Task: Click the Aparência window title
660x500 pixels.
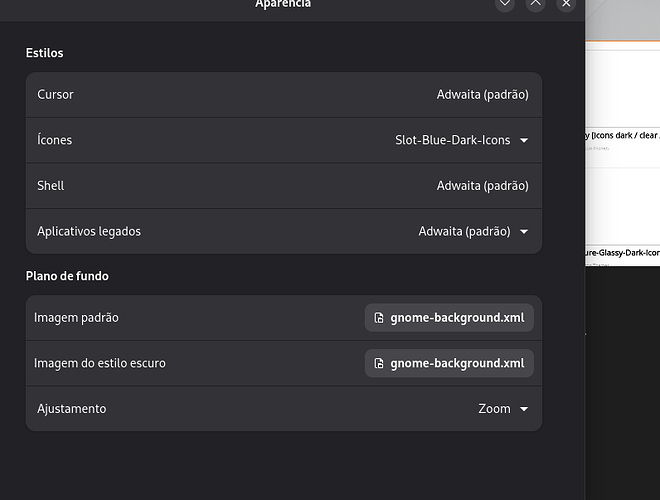Action: tap(283, 5)
